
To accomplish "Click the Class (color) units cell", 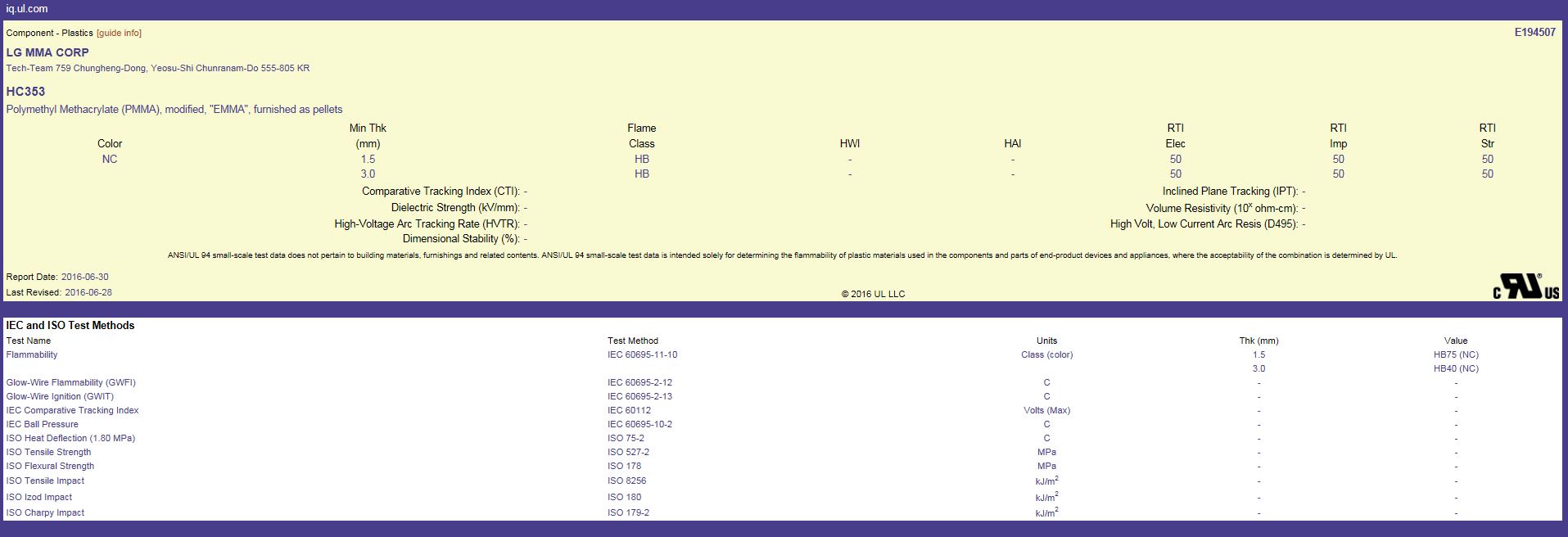I will [x=1046, y=354].
